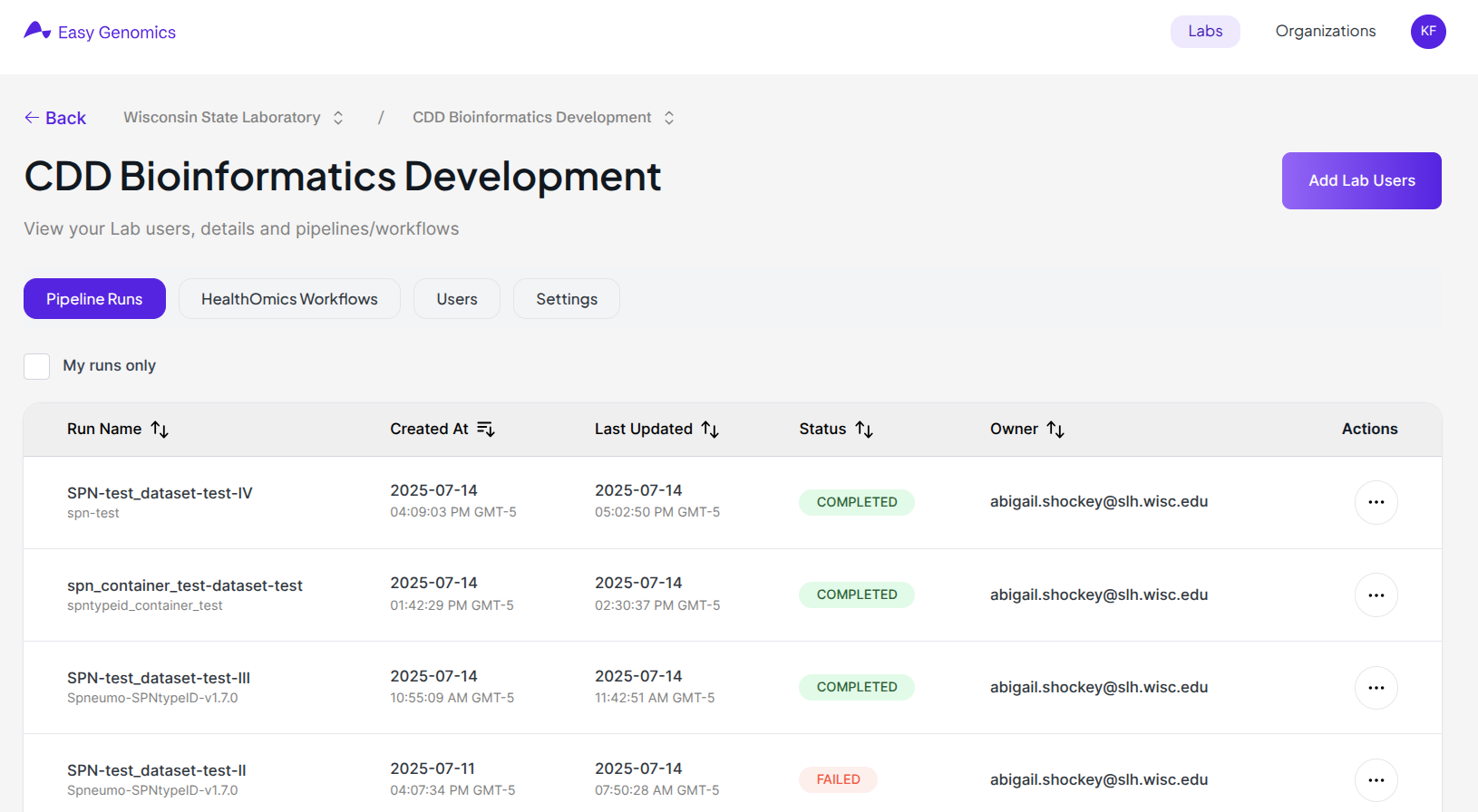This screenshot has height=812, width=1478.
Task: Expand Wisconsin State Laboratory organization switcher
Action: pos(338,118)
